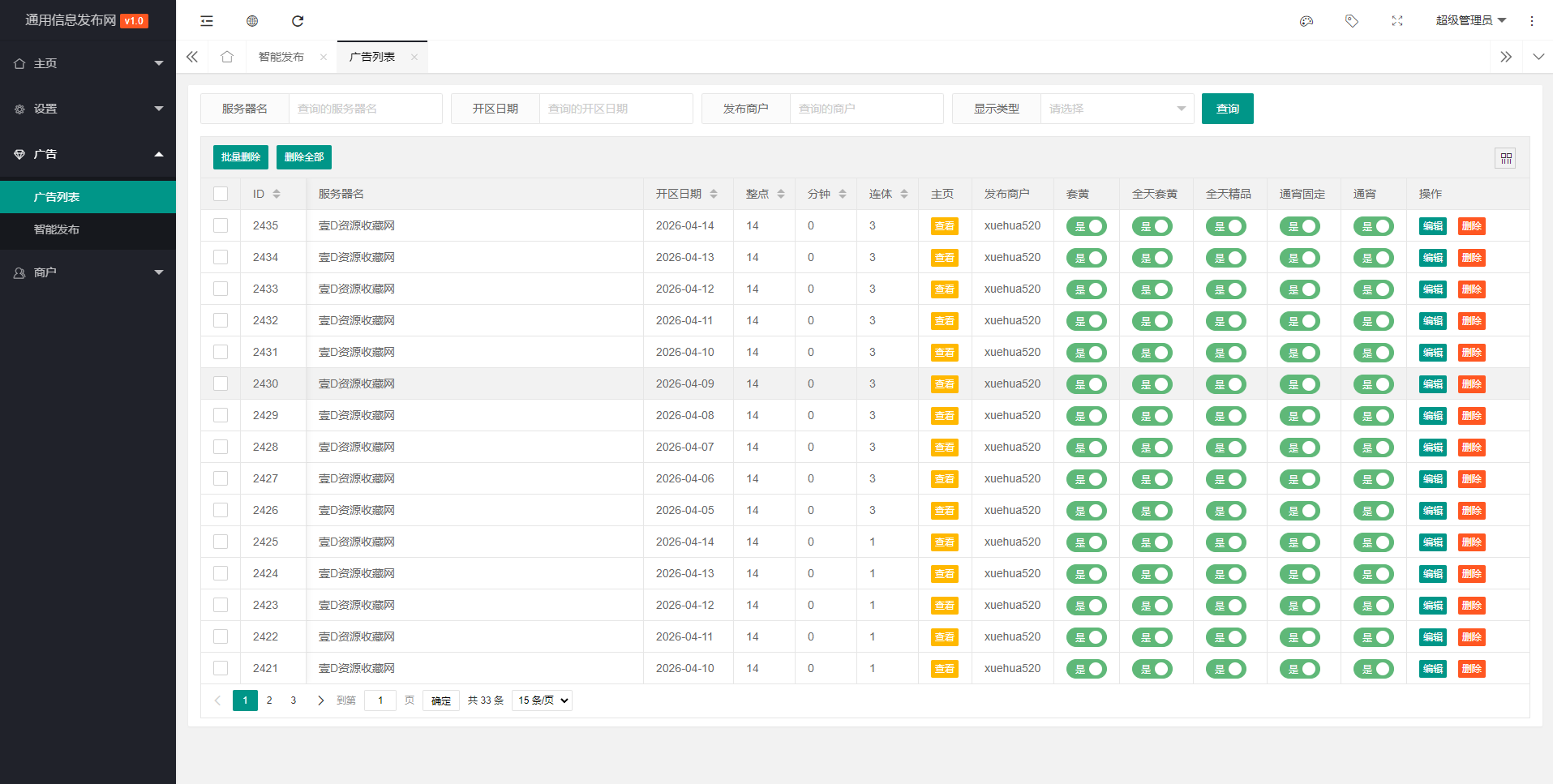Viewport: 1553px width, 784px height.
Task: Click the tag note icon
Action: 1351,21
